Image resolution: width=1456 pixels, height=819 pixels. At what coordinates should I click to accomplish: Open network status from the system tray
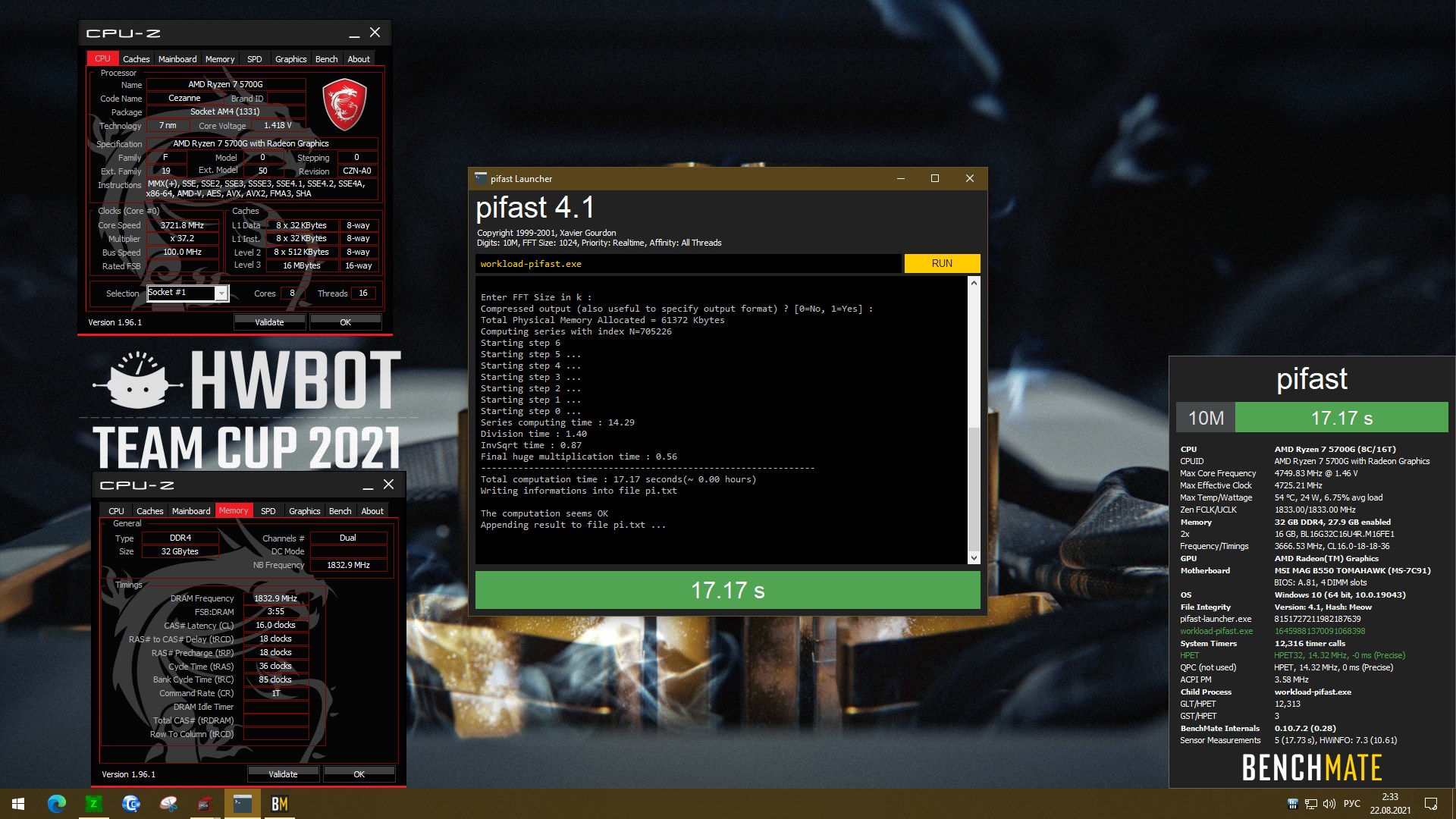tap(1311, 804)
